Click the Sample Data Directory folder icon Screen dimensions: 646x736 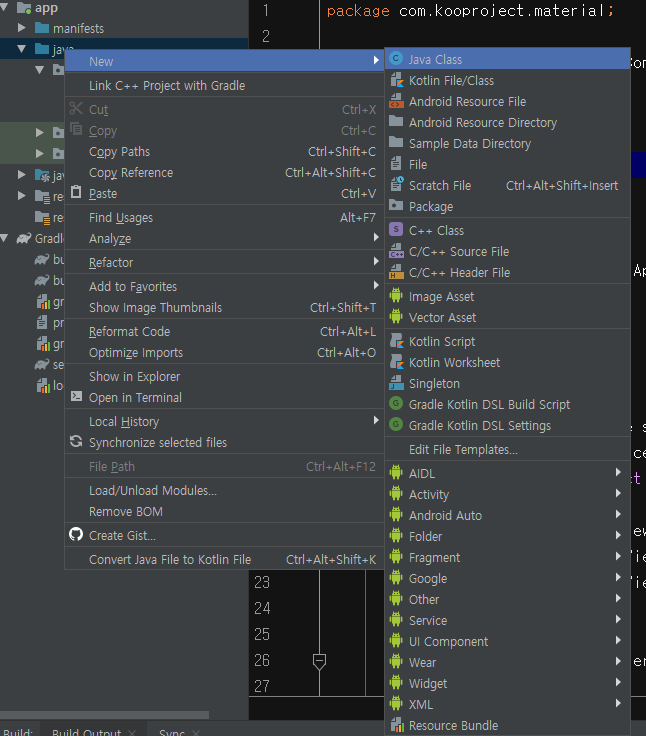coord(396,143)
